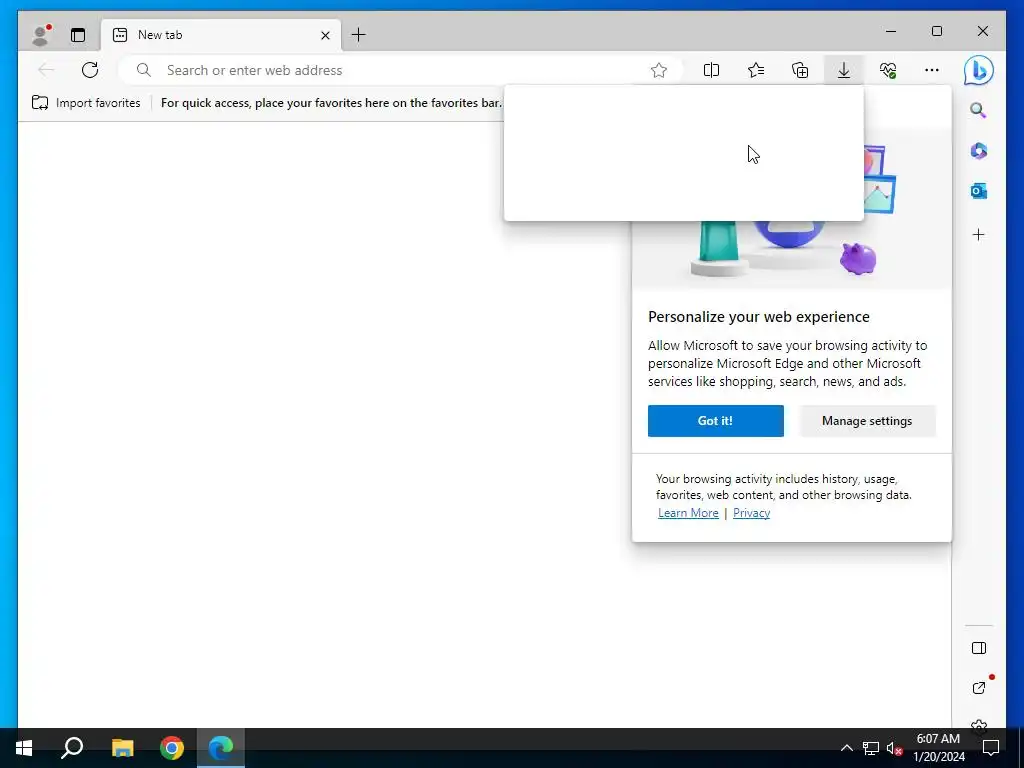Show hidden tray icons chevron
The height and width of the screenshot is (768, 1024).
coord(846,748)
